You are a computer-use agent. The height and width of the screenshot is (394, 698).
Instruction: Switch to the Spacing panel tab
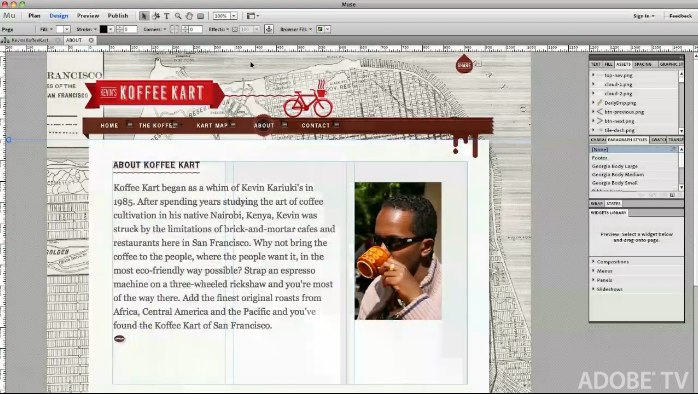pyautogui.click(x=643, y=65)
